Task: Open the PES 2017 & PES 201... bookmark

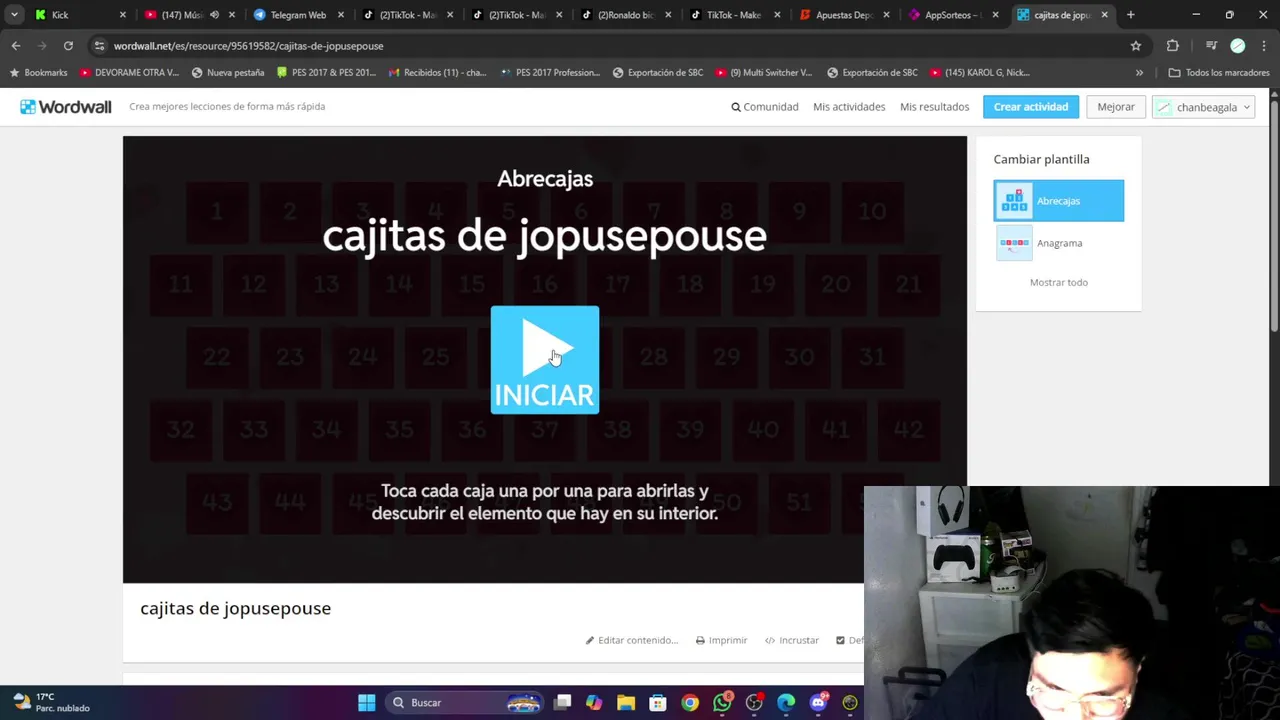Action: pos(327,73)
